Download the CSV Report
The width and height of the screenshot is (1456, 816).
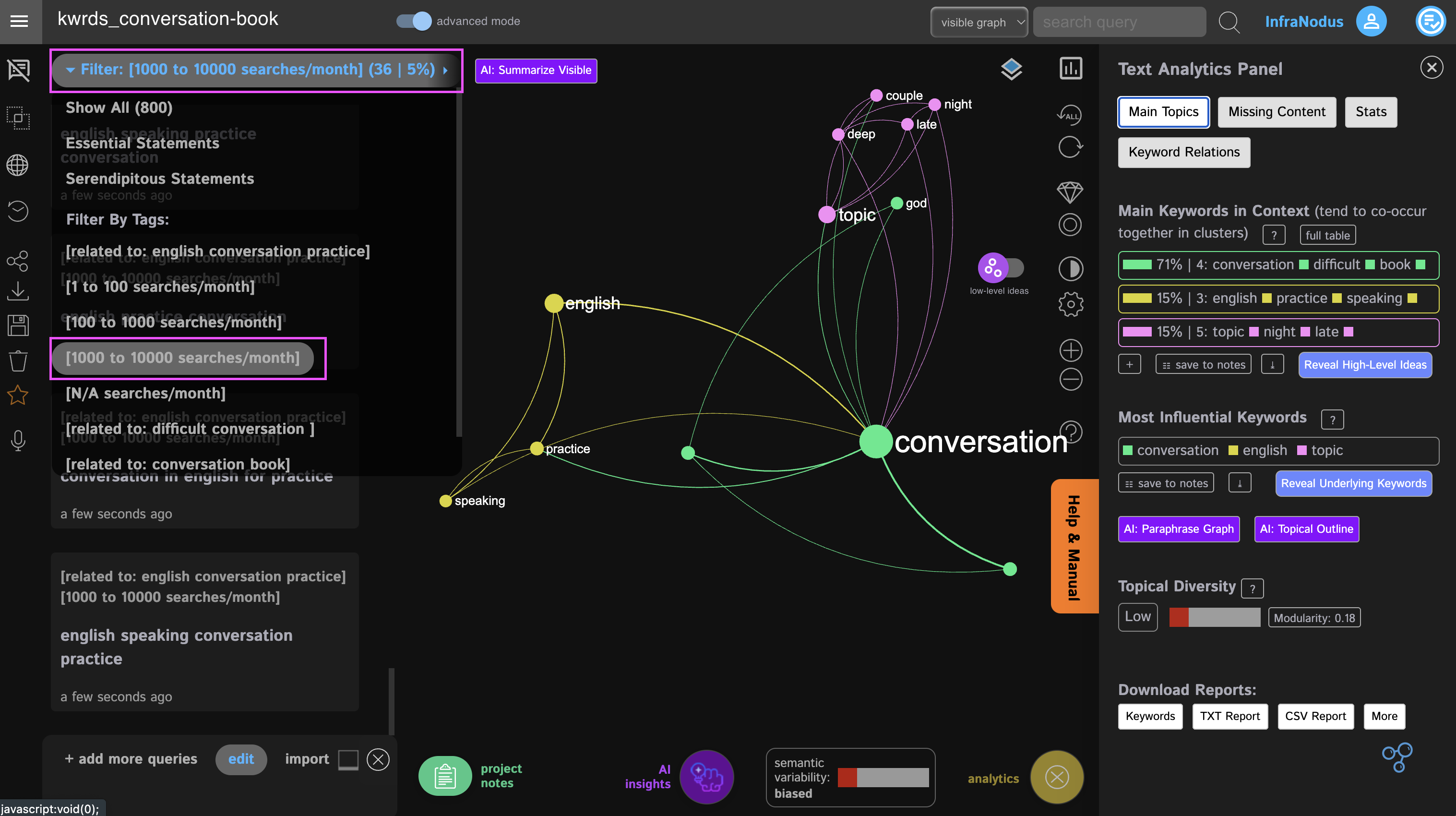(x=1315, y=716)
